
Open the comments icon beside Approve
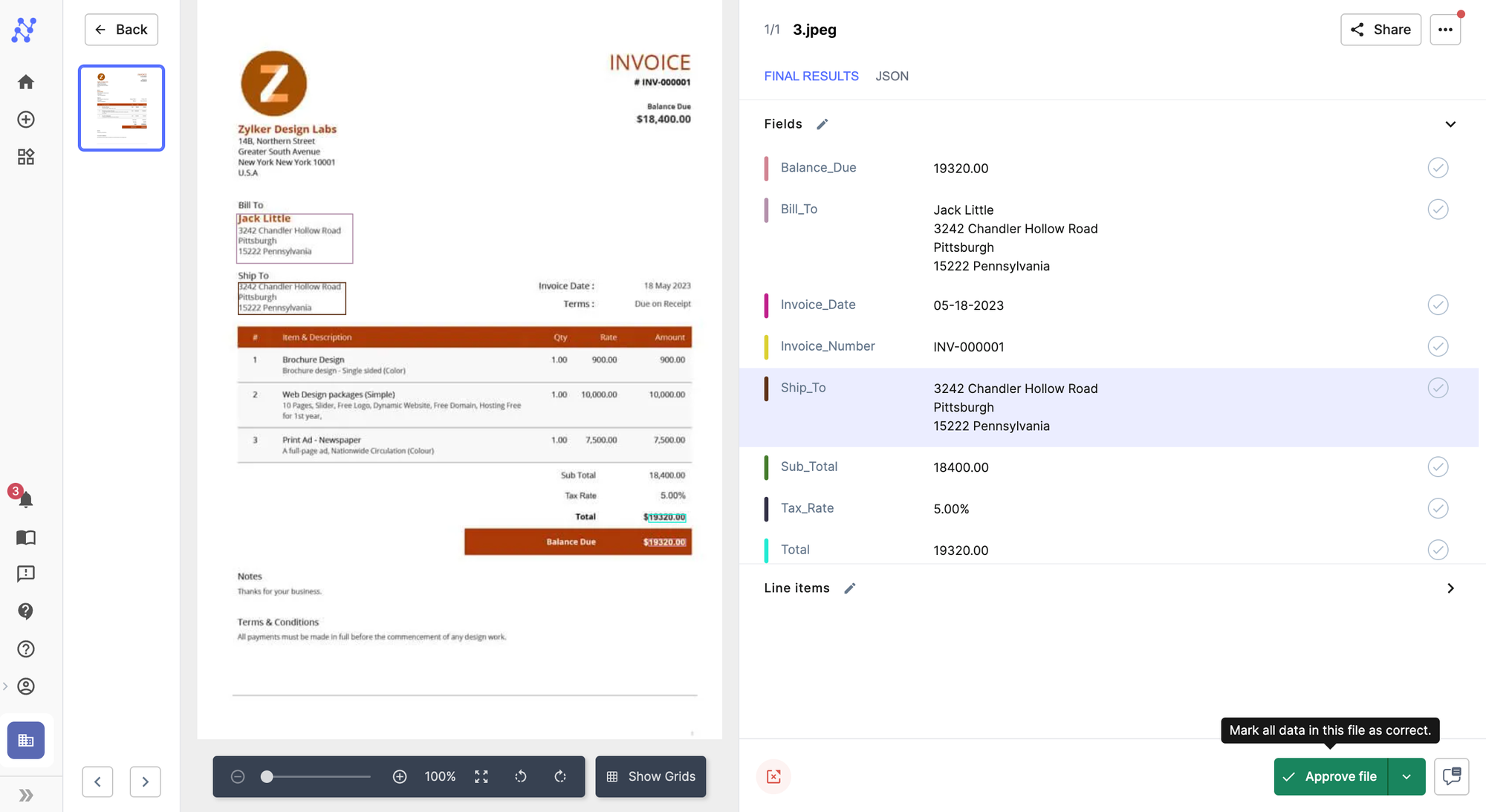click(1451, 776)
